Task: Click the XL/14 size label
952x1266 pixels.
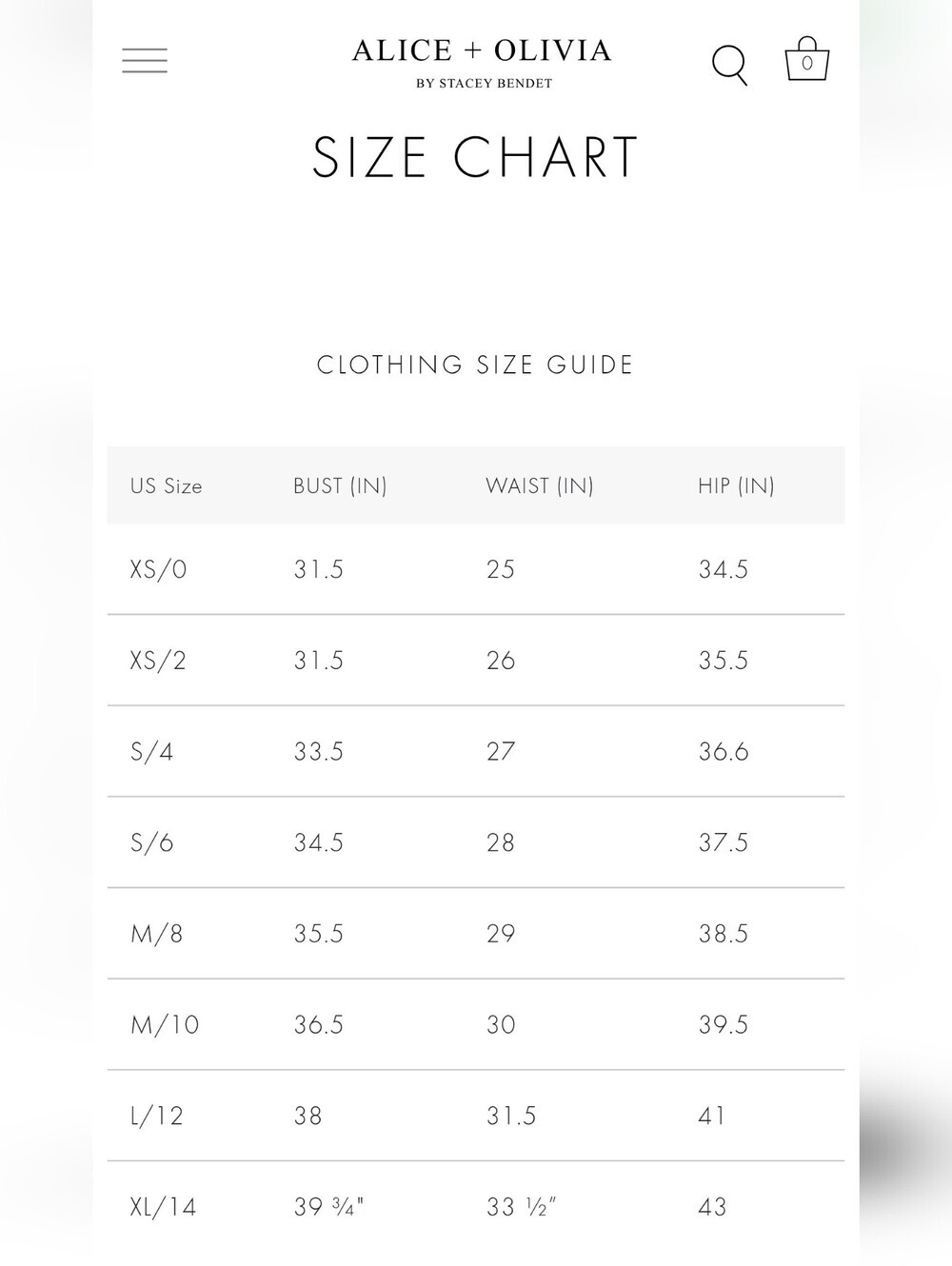Action: point(163,1208)
